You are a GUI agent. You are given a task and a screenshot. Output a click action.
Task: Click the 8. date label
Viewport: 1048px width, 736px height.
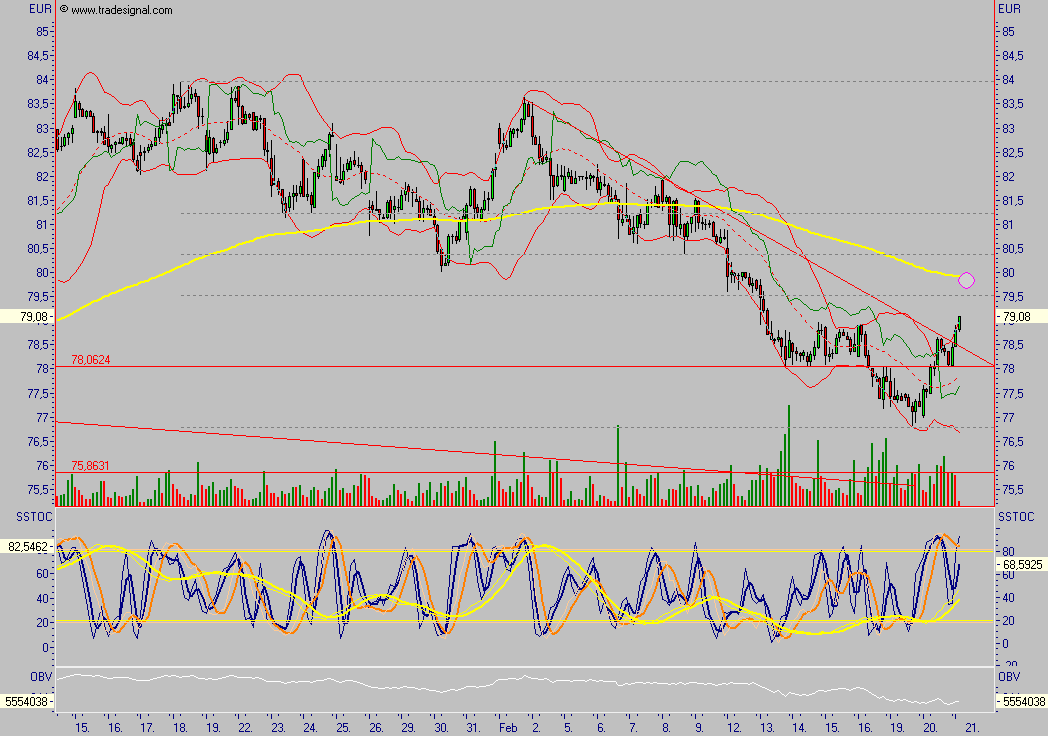click(x=666, y=727)
